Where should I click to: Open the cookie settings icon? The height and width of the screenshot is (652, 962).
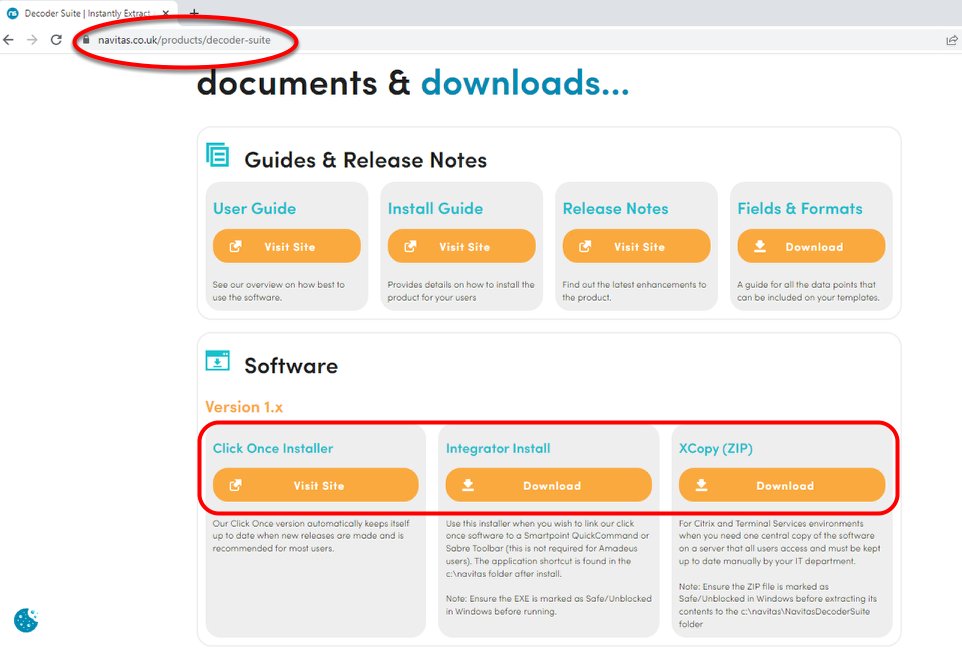pyautogui.click(x=26, y=619)
